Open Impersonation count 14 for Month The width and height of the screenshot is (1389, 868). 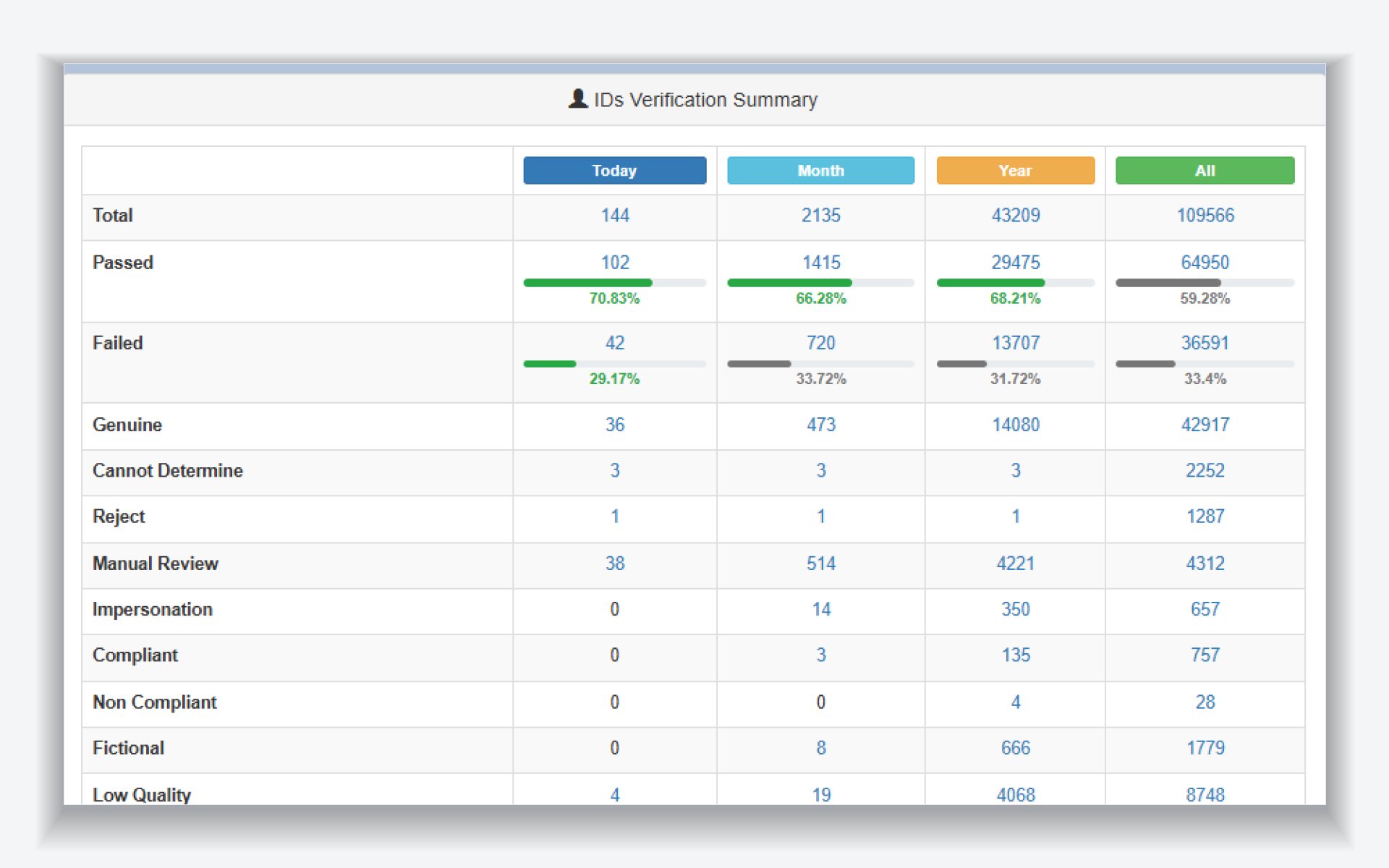coord(821,610)
